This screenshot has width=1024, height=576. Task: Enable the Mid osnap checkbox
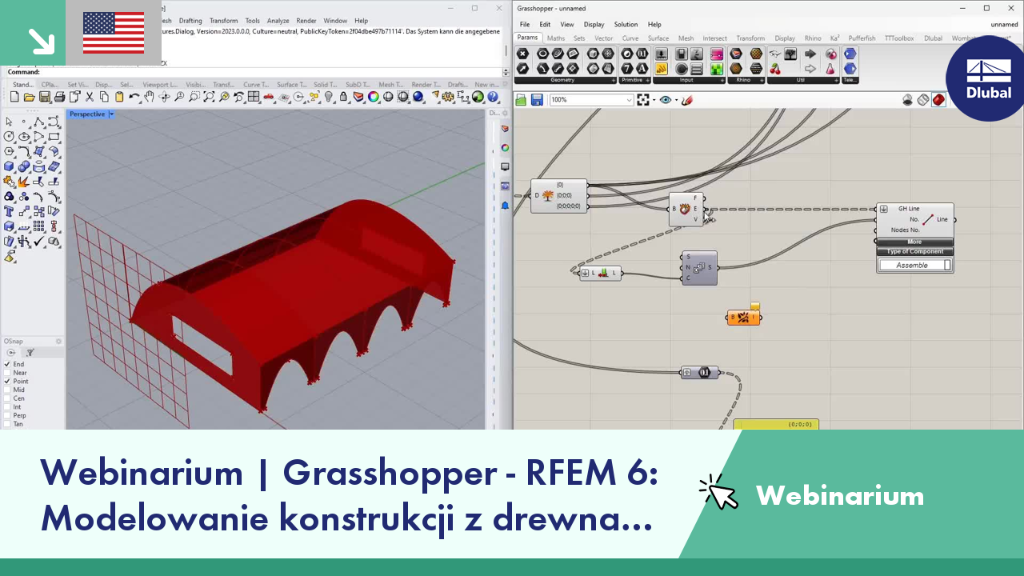click(8, 389)
